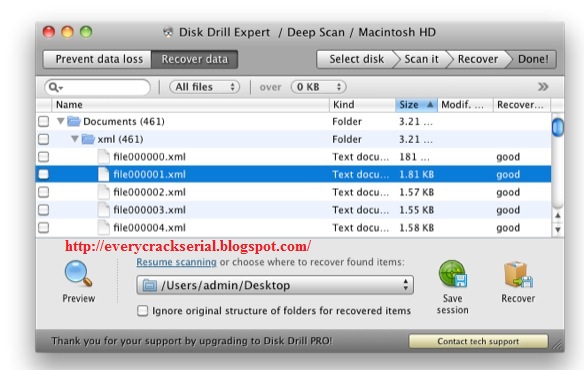Viewport: 584px width, 370px height.
Task: Tick the Documents (461) folder checkbox
Action: (x=44, y=121)
